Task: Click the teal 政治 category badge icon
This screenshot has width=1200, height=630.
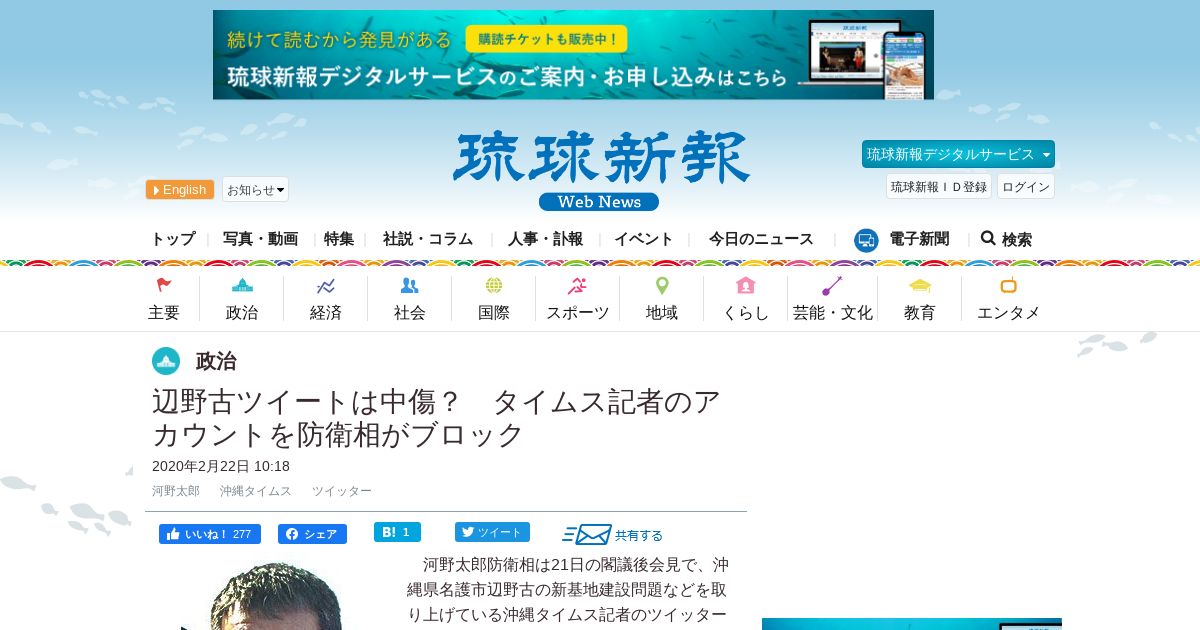Action: point(166,361)
